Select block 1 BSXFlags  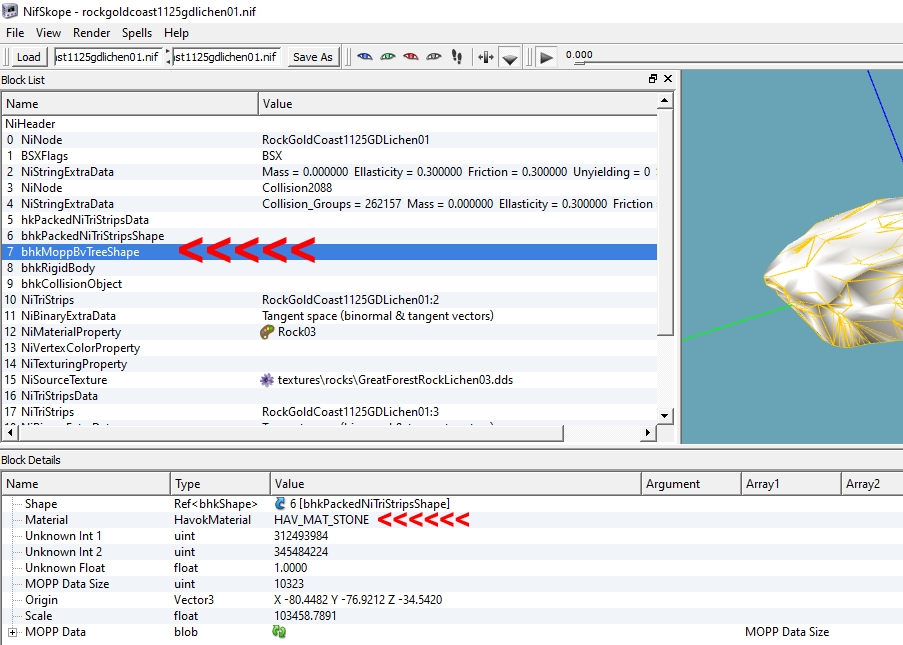click(328, 156)
